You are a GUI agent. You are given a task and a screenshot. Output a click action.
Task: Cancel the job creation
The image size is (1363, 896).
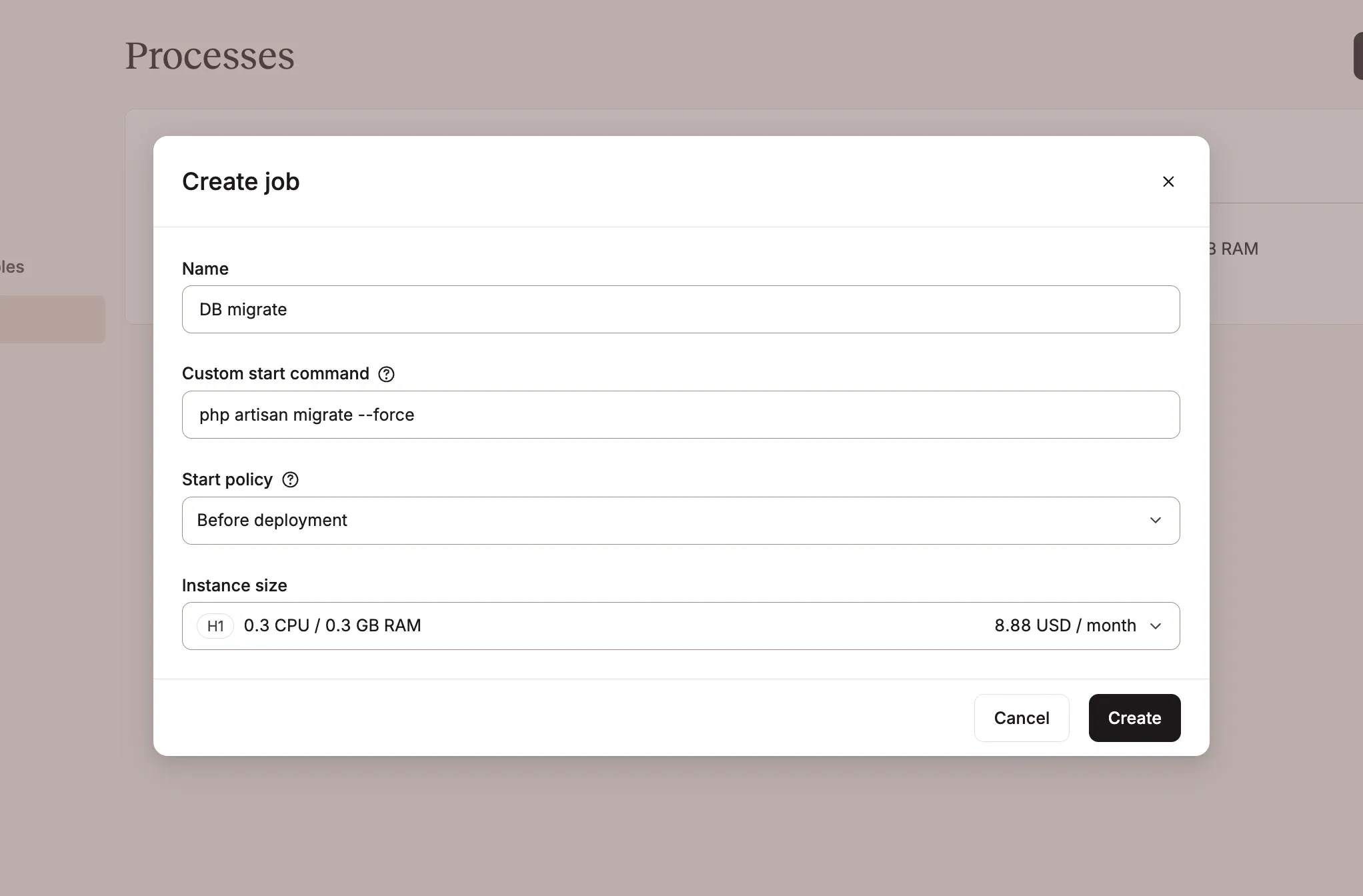(1022, 718)
